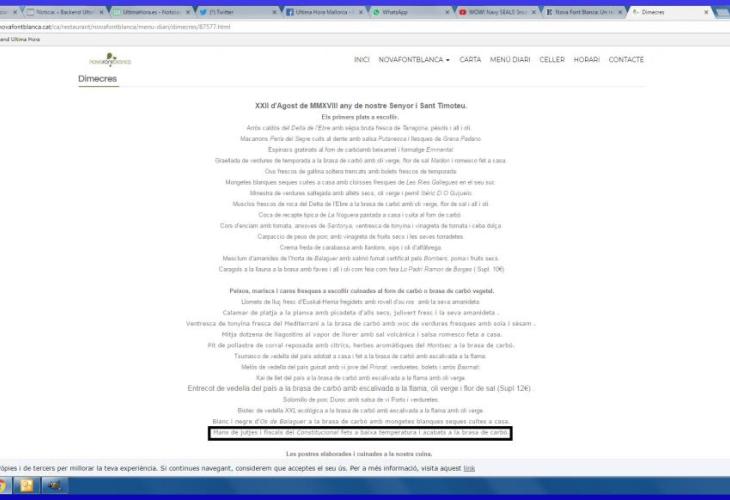Navigate to the CELLER section
The image size is (730, 500).
(x=552, y=60)
